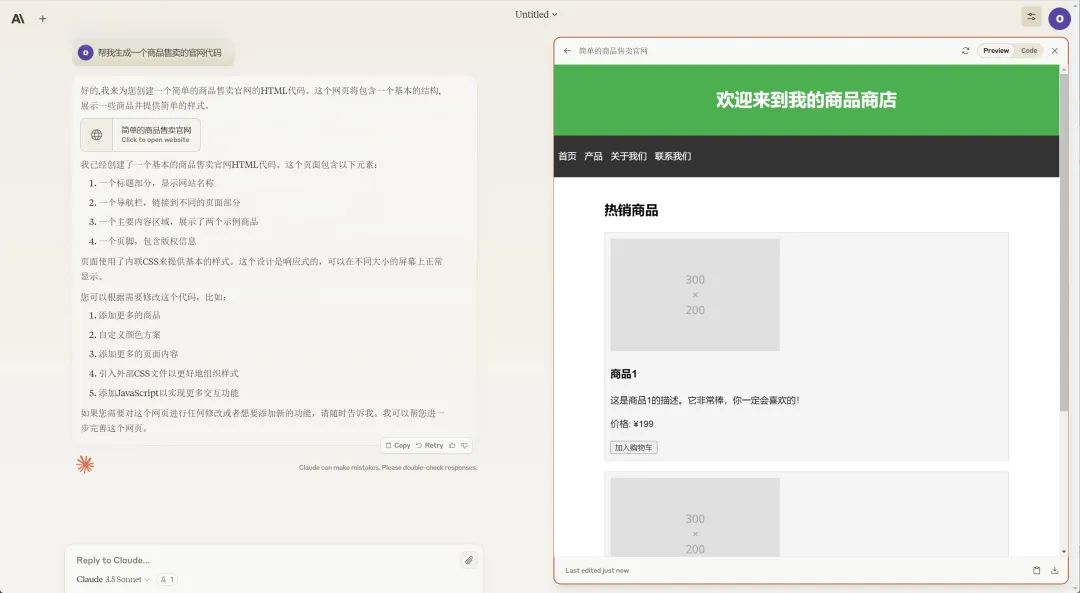Open the 简单的商品售卖官网 artifact card
The image size is (1080, 593).
pyautogui.click(x=141, y=134)
